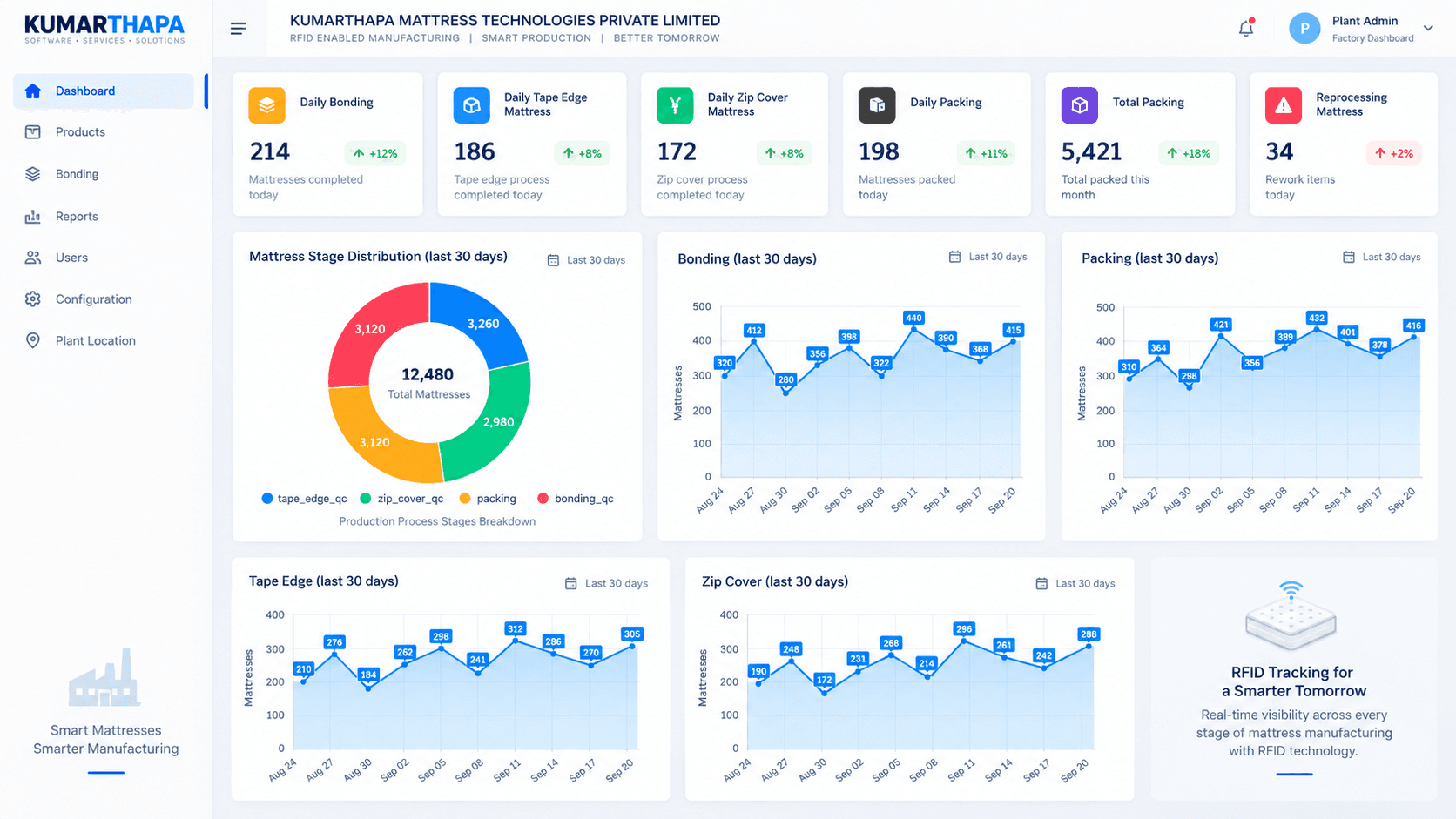Click the Plant Admin avatar
This screenshot has height=819, width=1456.
(x=1304, y=29)
